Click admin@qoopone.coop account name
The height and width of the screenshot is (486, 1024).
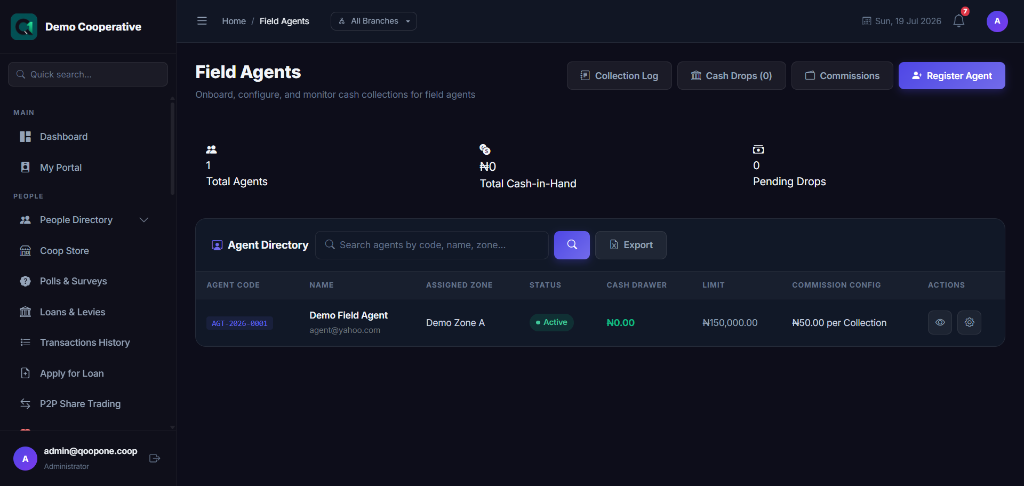90,451
